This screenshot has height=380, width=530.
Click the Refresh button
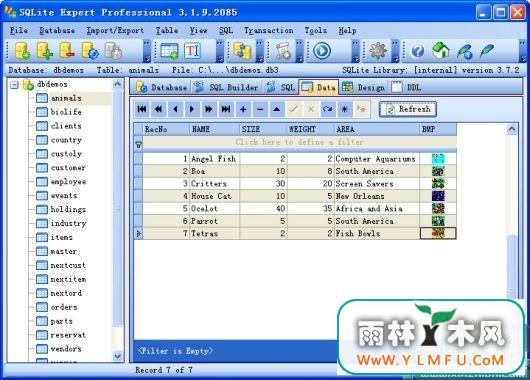coord(408,109)
